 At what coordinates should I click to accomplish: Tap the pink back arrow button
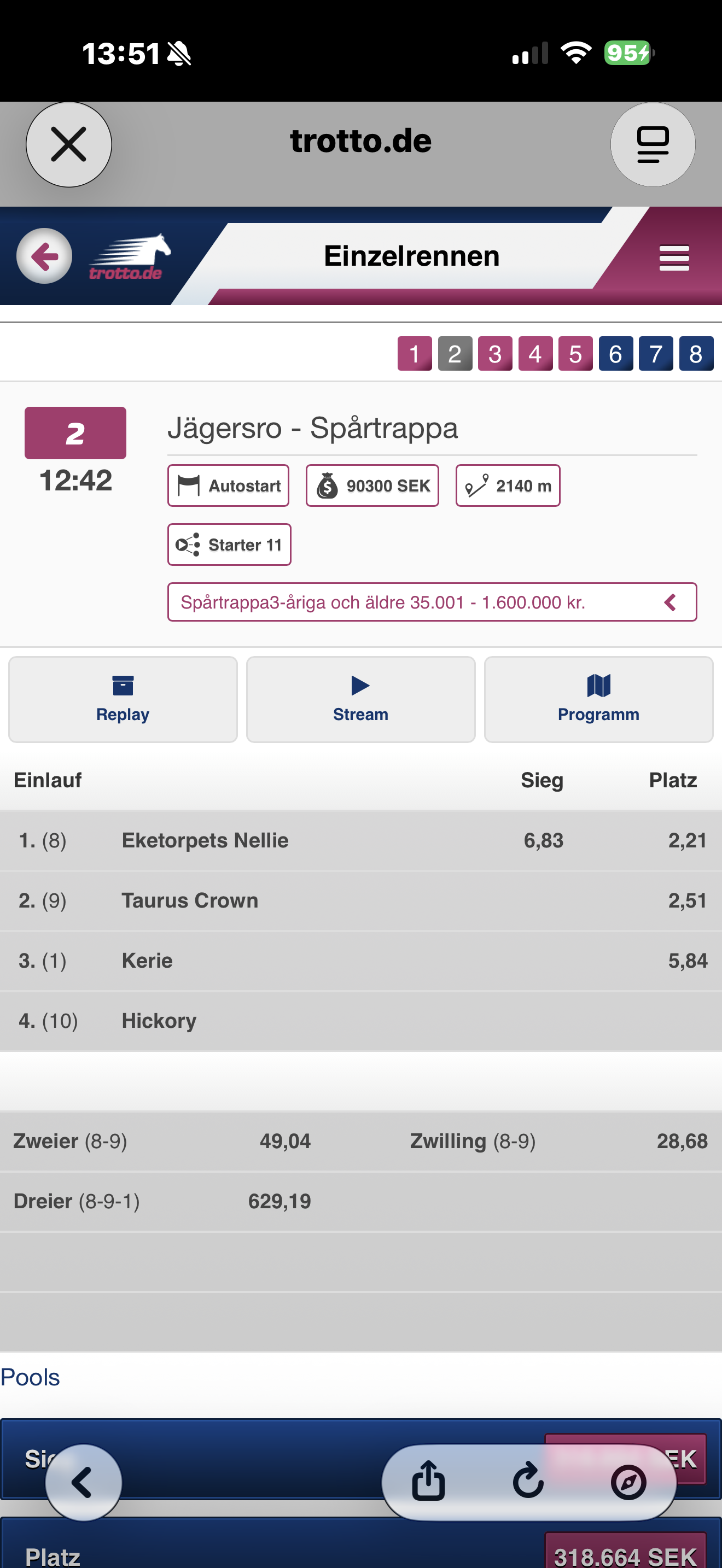tap(44, 256)
